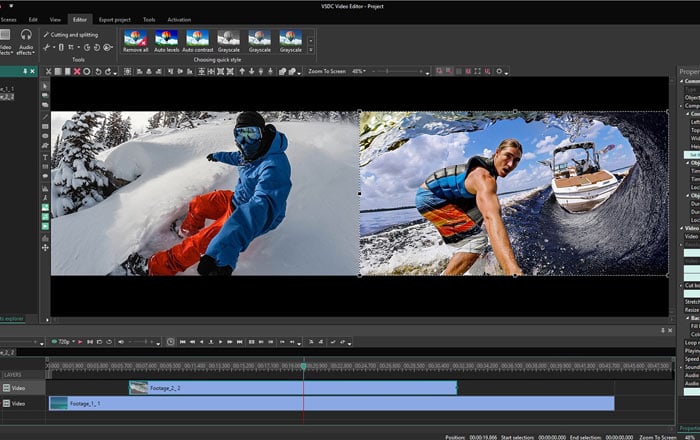Expand the quick style gallery list
700x440 pixels.
tap(311, 50)
